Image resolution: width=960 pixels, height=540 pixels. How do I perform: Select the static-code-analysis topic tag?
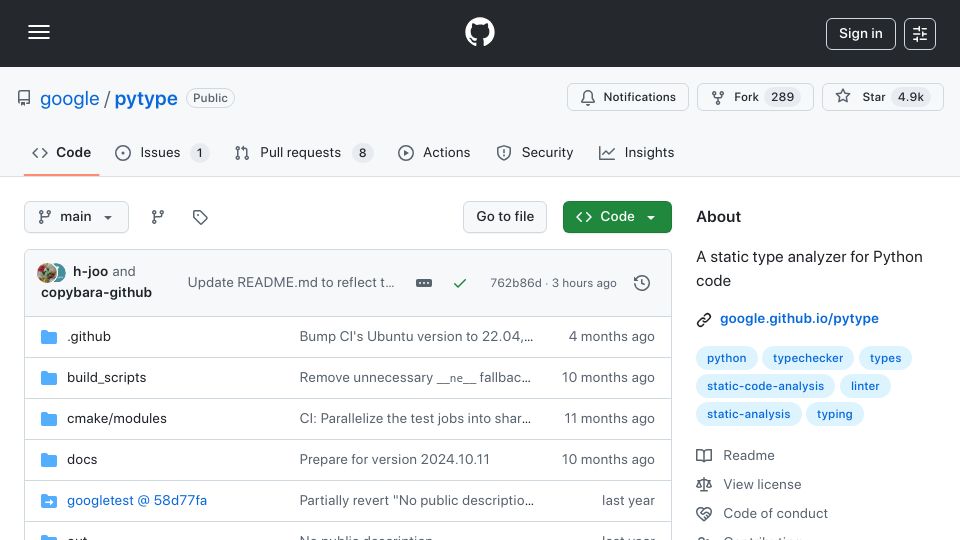765,386
